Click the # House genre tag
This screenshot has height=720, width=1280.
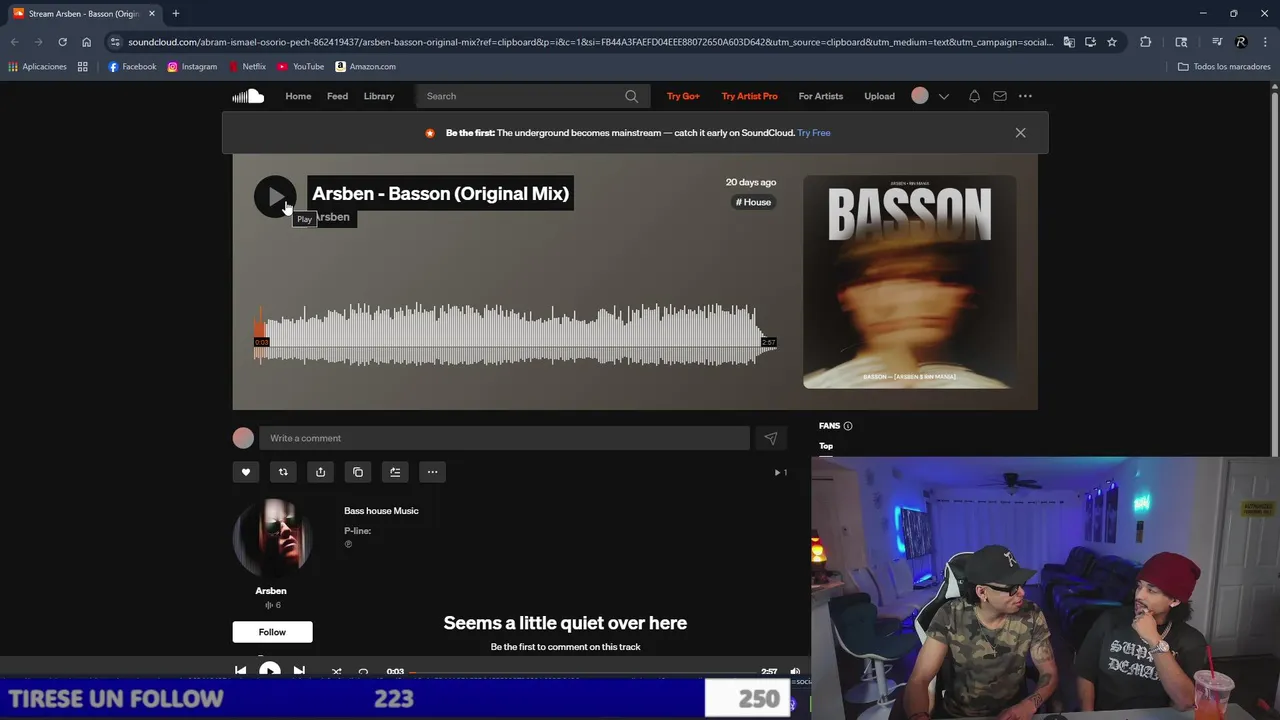[754, 202]
